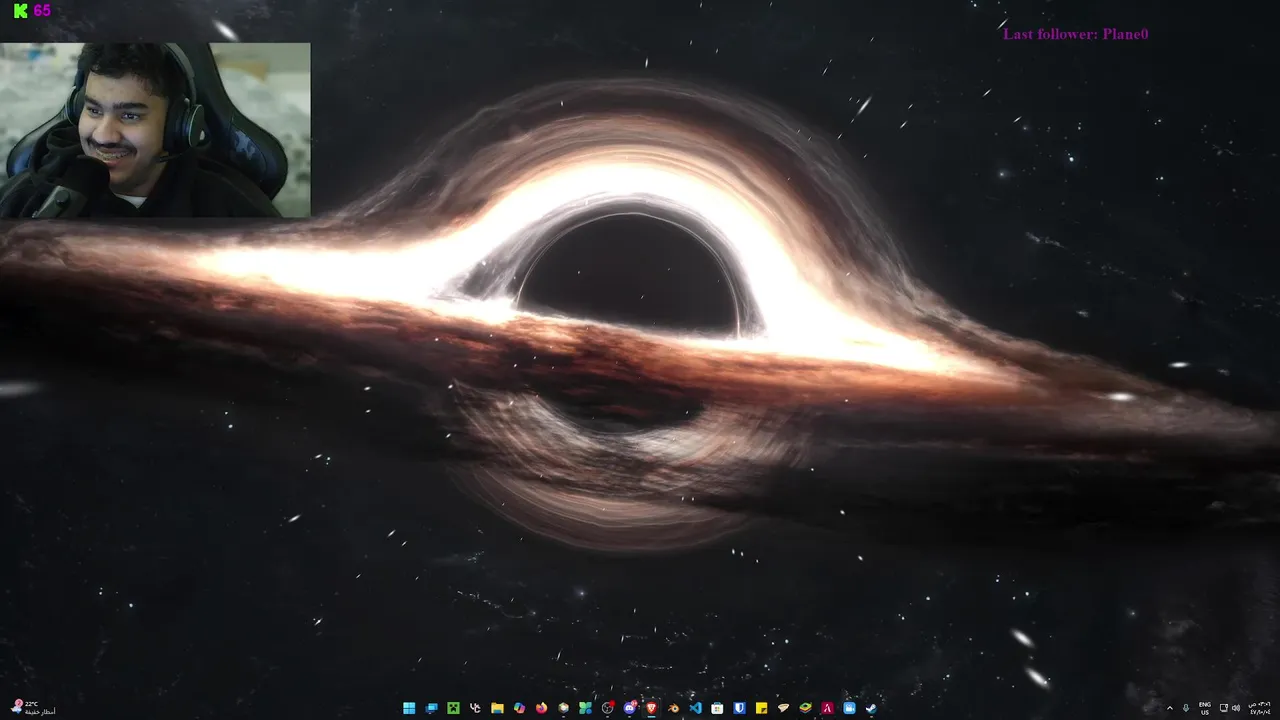Open the OBS-style icon with red badge
Screen dimensions: 1280x720
coord(608,708)
